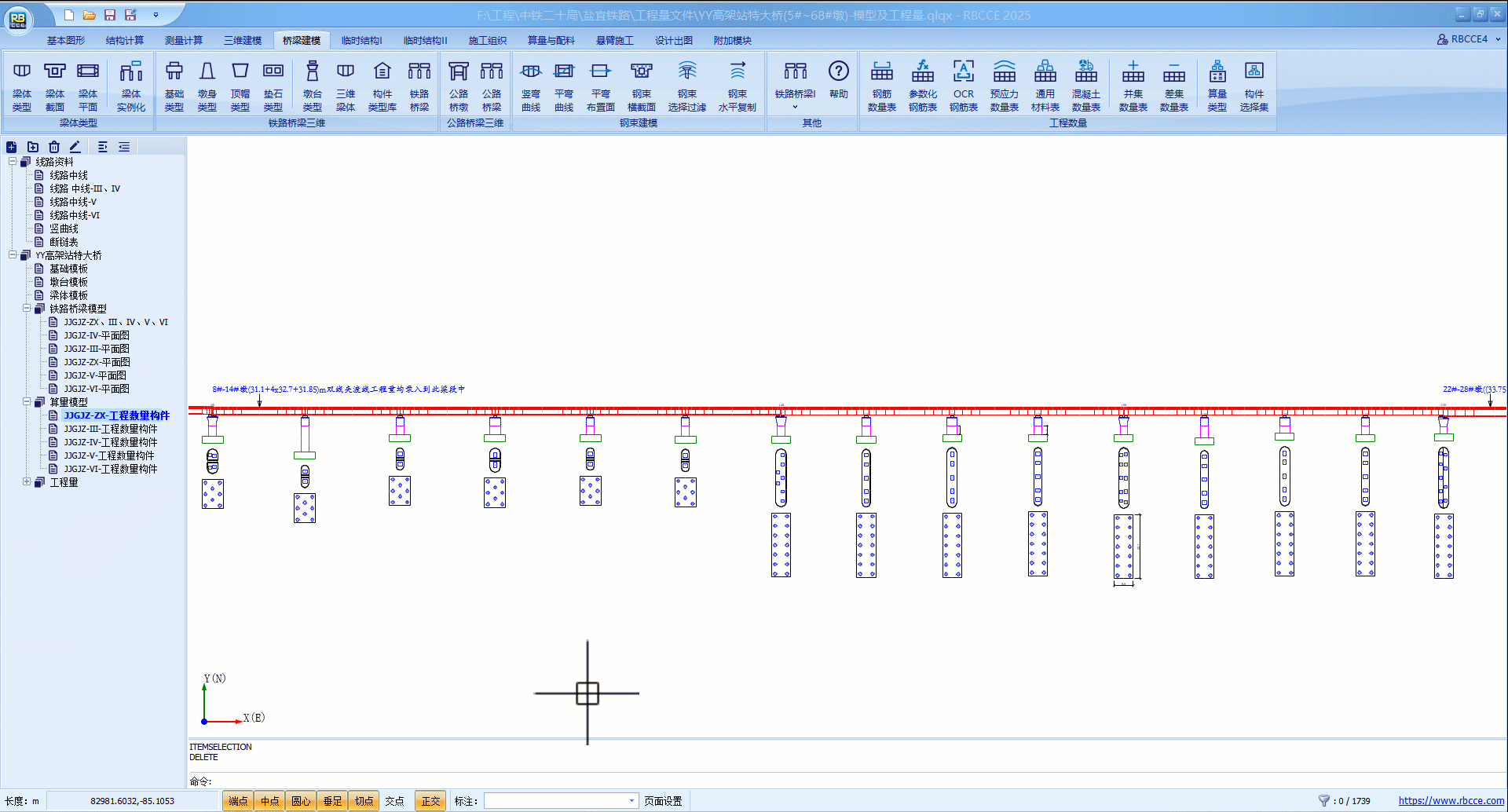Open the 算量与配料 ribbon tab
This screenshot has height=812, width=1508.
(x=551, y=40)
